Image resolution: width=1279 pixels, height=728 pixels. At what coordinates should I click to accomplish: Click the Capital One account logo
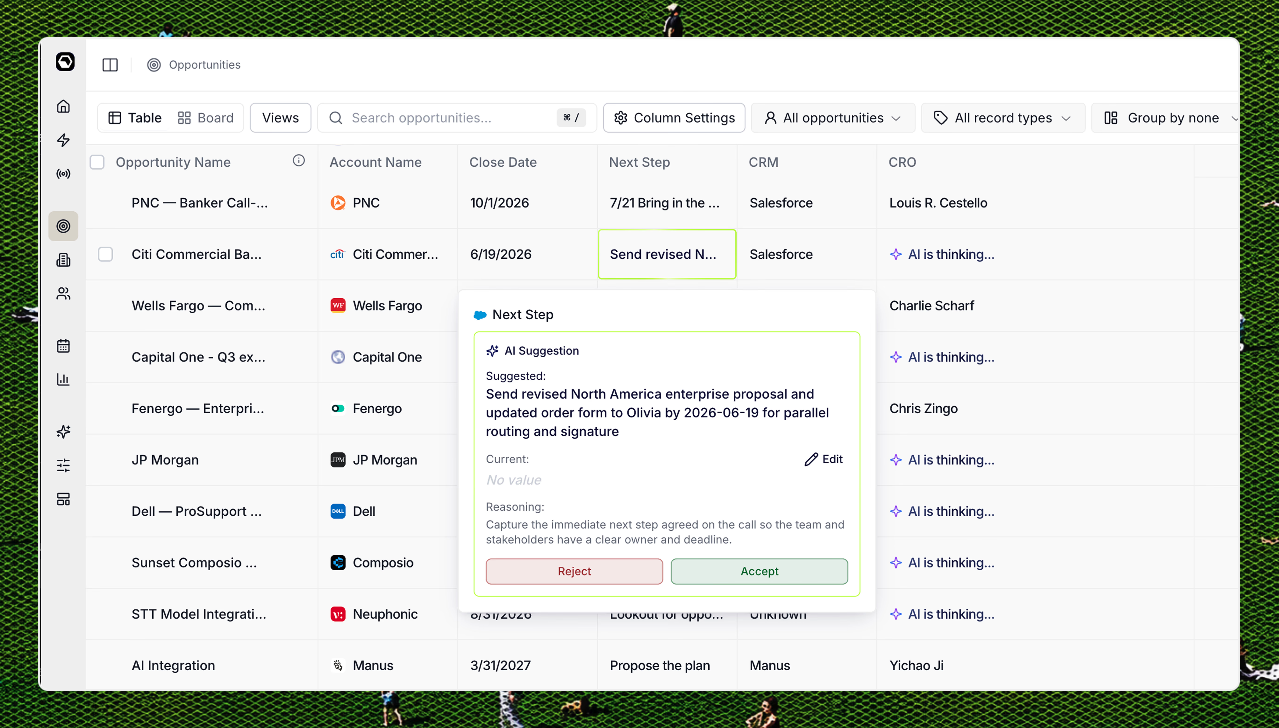click(338, 357)
